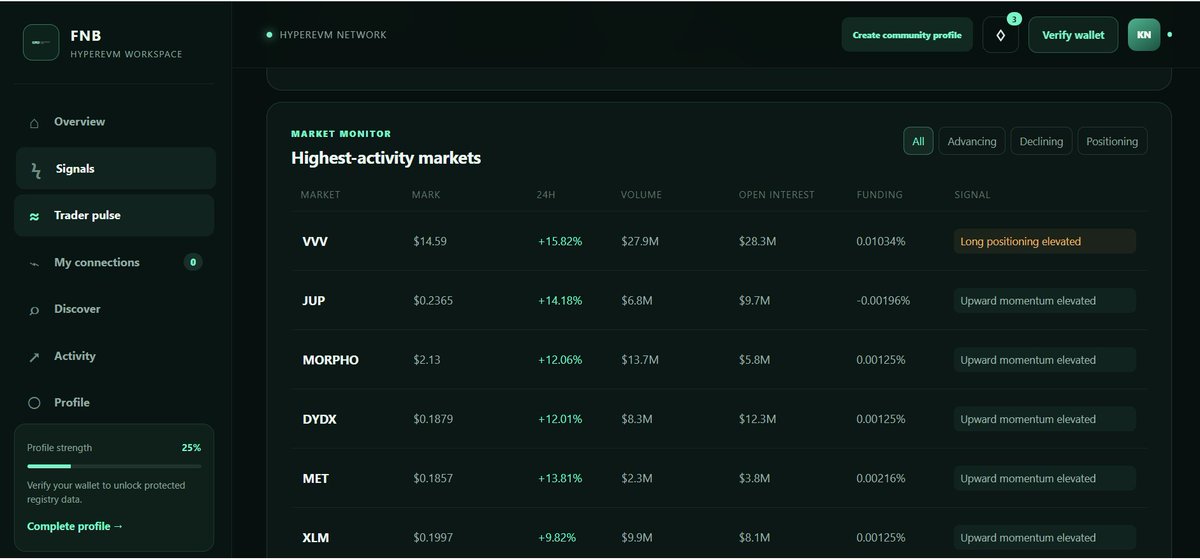Click MET change value +13.81%
1200x560 pixels.
[560, 479]
